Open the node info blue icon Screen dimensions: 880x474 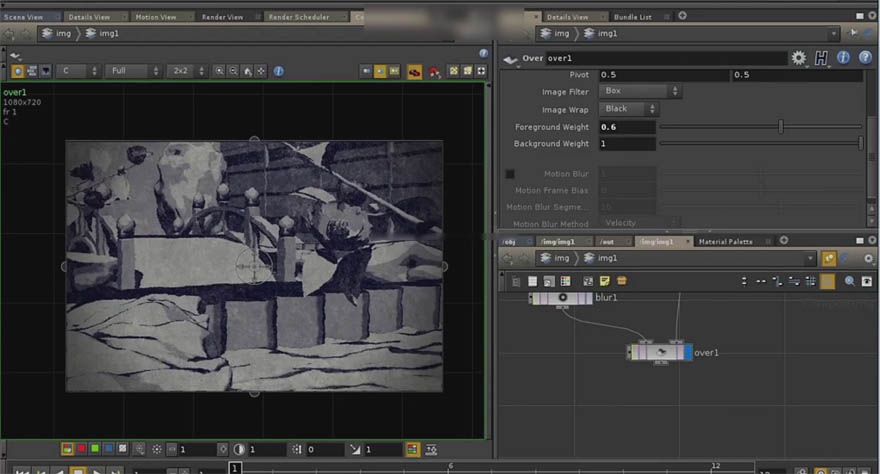843,57
